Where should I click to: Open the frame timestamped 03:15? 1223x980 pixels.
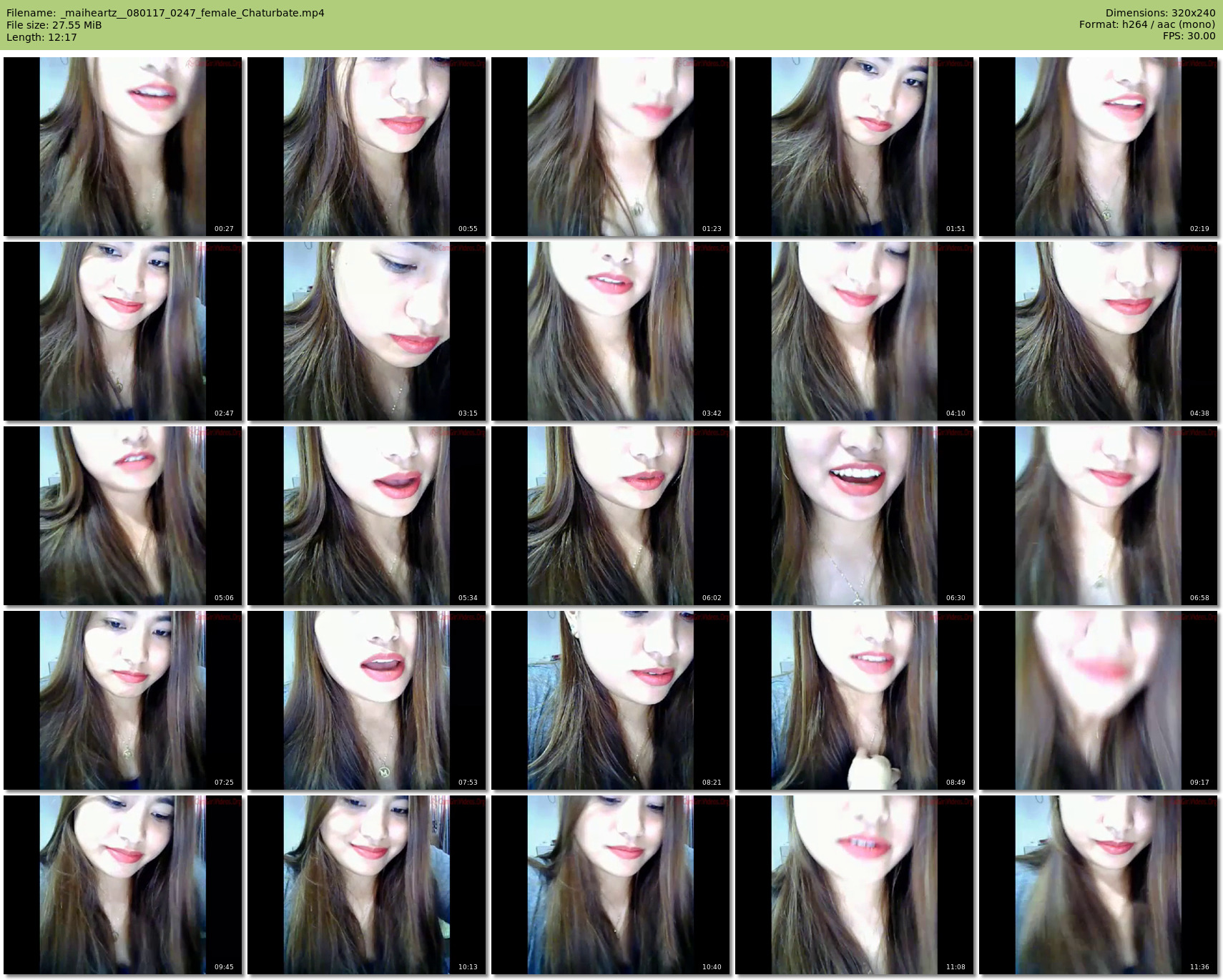366,331
